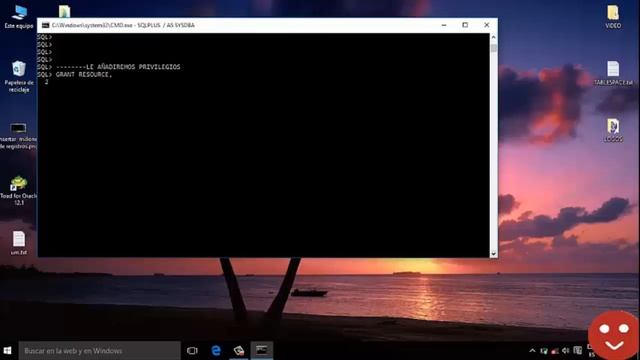Click the red battery tray icon
Viewport: 640px width, 360px height.
pyautogui.click(x=555, y=351)
